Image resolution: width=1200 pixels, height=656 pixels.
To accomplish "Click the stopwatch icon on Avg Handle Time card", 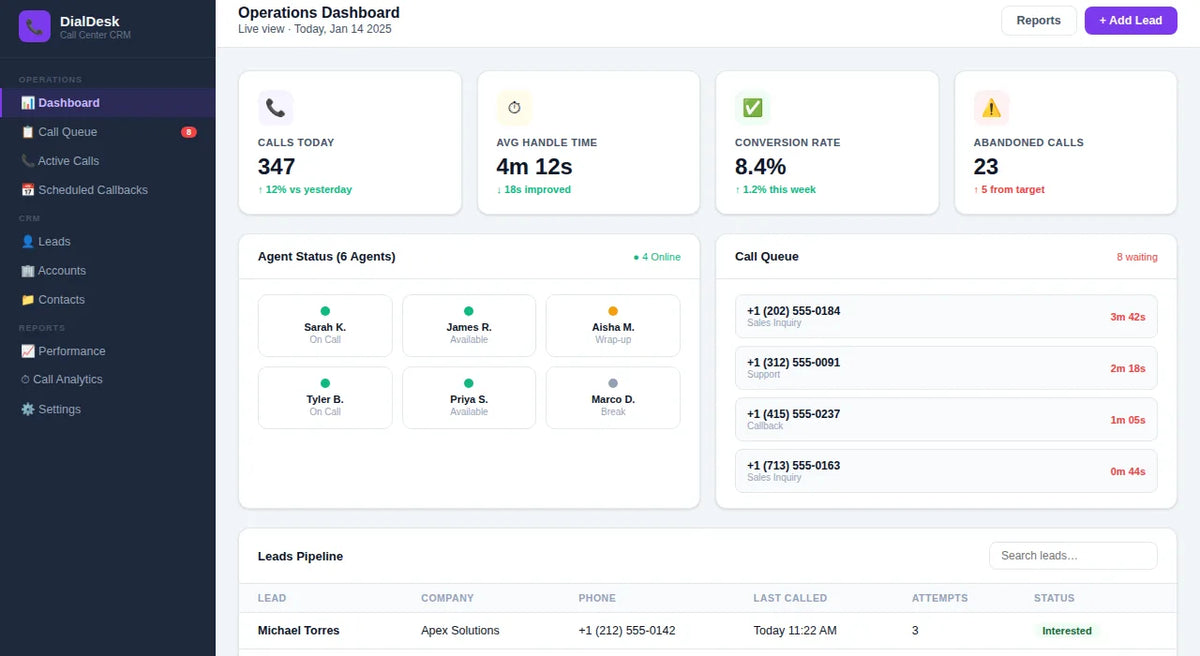I will (514, 108).
